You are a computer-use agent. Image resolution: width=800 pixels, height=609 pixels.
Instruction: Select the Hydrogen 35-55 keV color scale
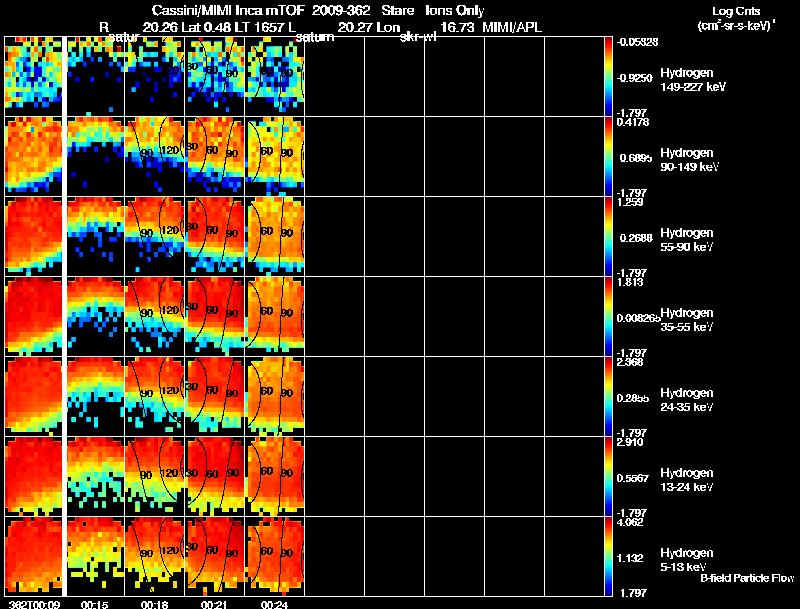[x=608, y=317]
